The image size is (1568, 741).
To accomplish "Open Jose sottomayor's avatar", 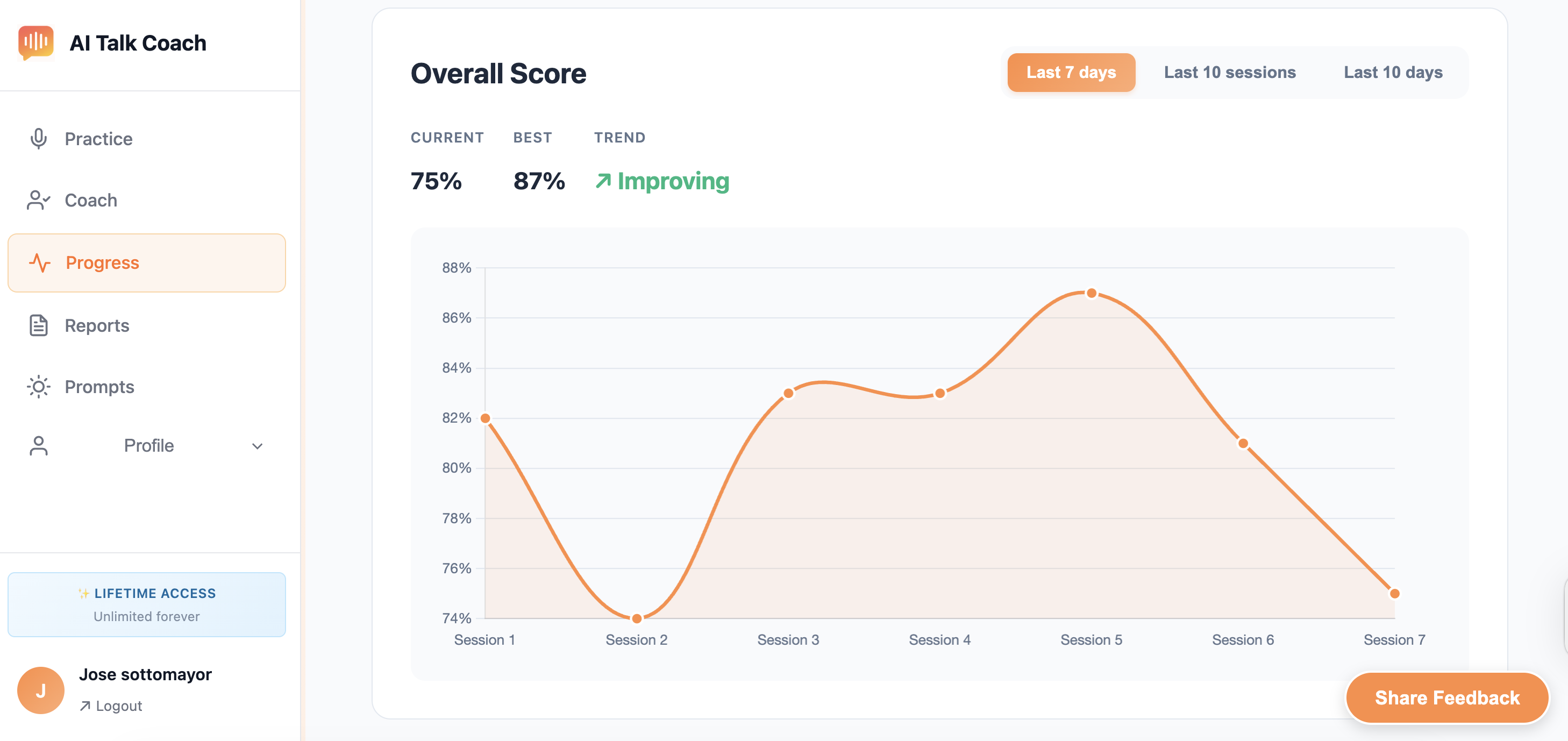I will 41,689.
